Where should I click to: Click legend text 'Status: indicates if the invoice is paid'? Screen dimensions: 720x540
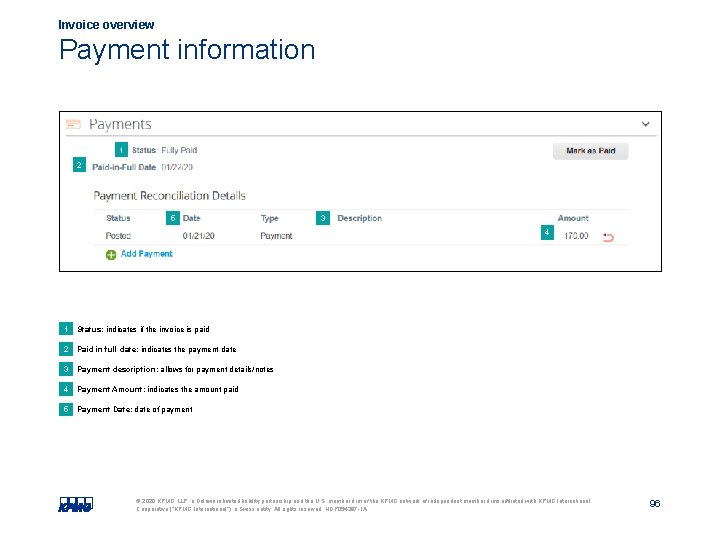(143, 329)
